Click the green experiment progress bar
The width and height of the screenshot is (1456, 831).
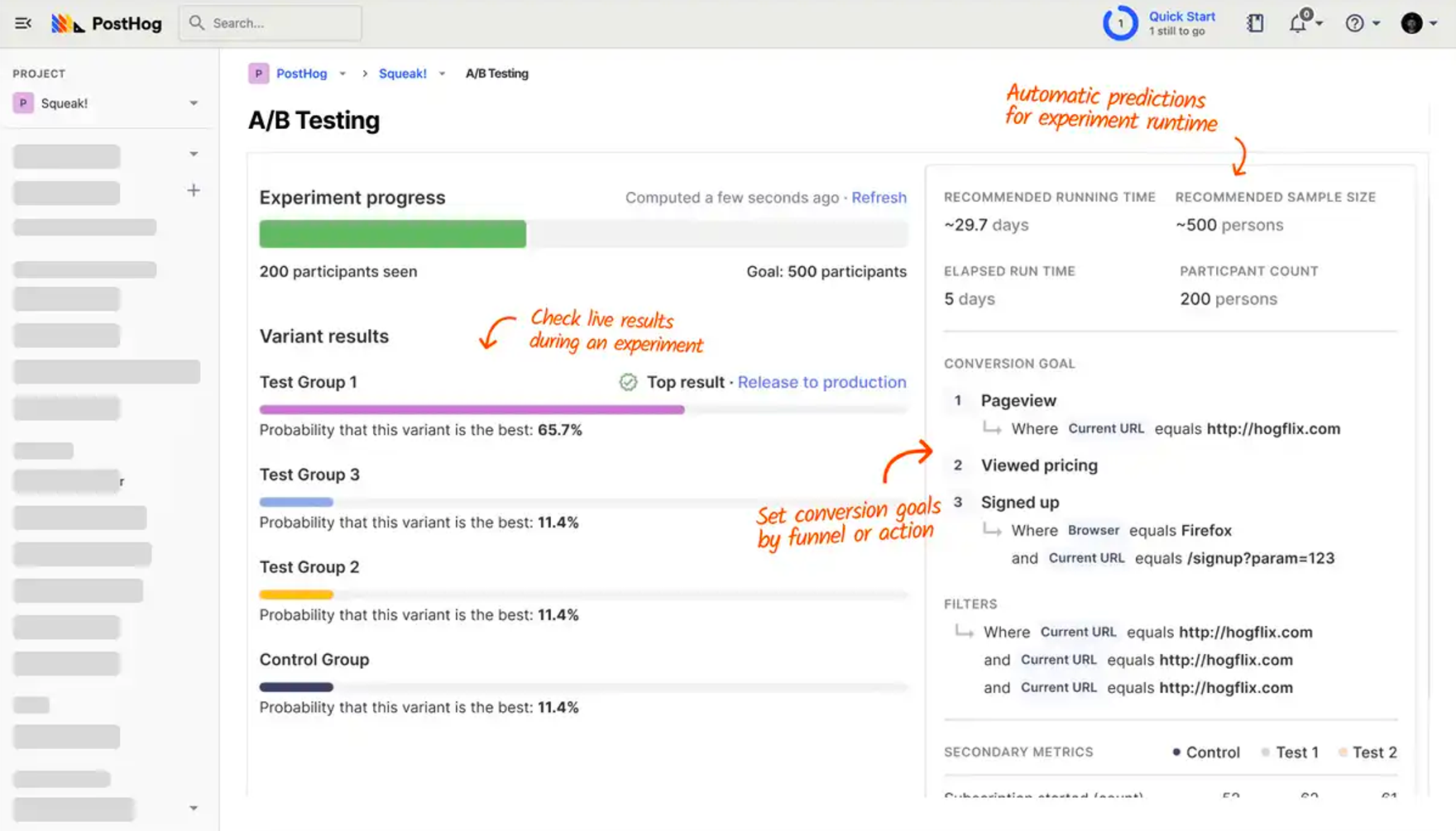click(392, 234)
